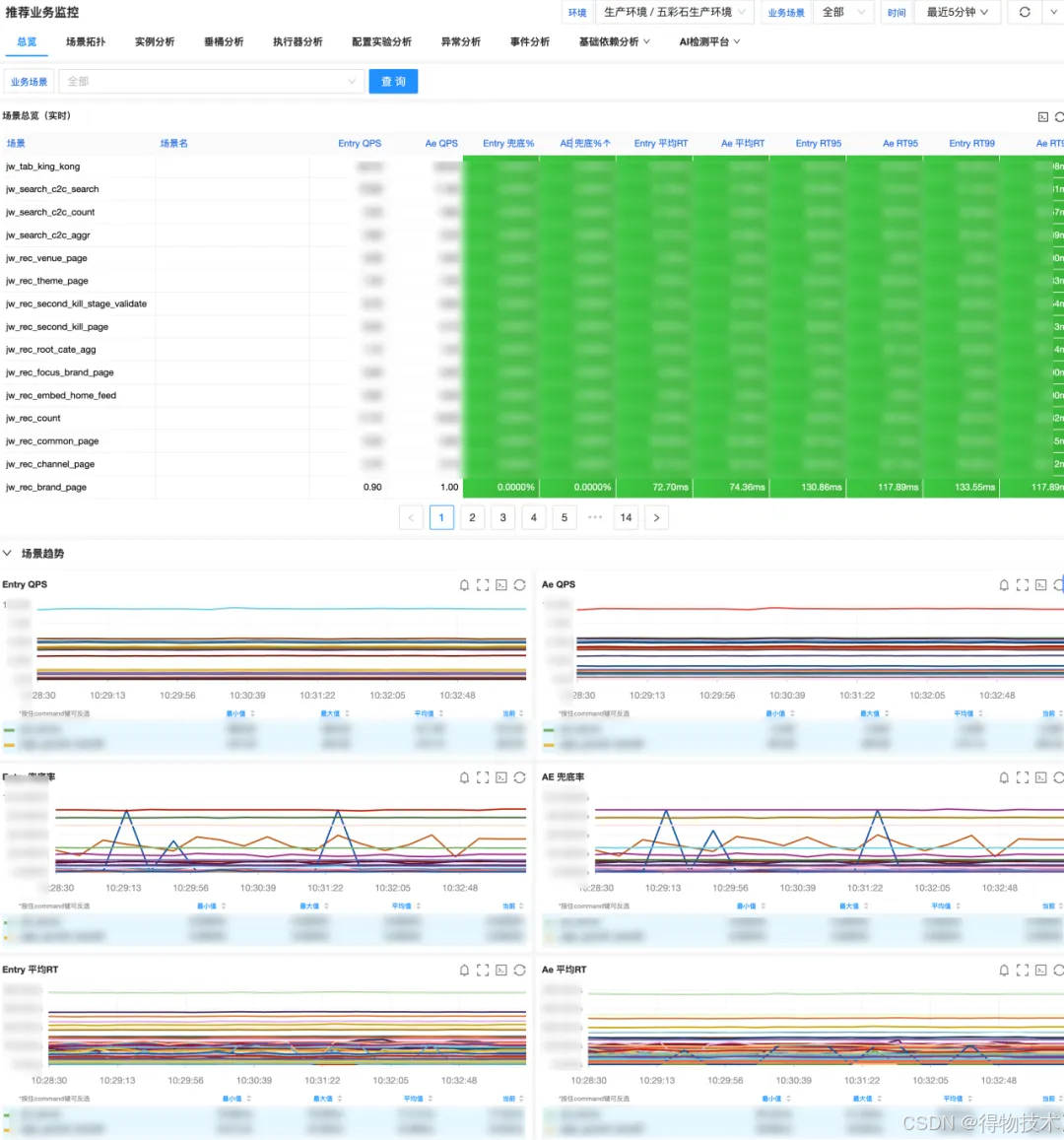The height and width of the screenshot is (1140, 1064).
Task: Open the refresh interval dropdown arrow
Action: click(1054, 13)
